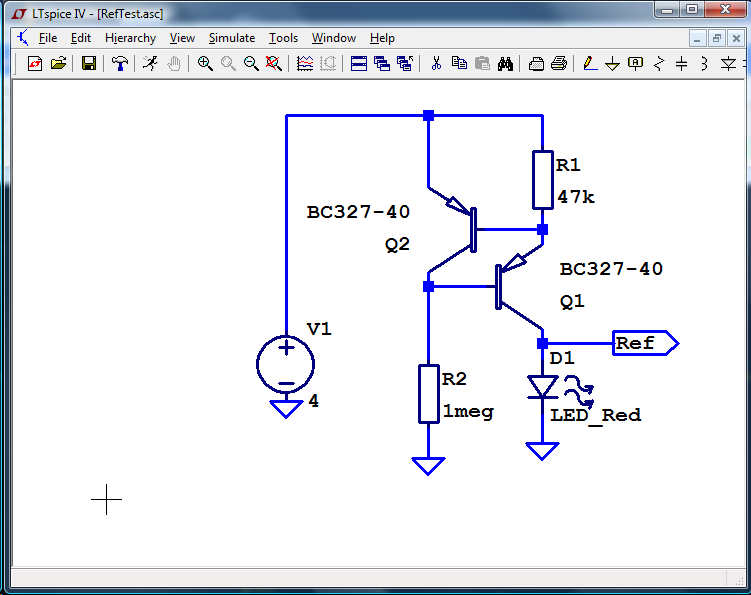751x595 pixels.
Task: Click the BC327-40 text above Q1
Action: 611,269
